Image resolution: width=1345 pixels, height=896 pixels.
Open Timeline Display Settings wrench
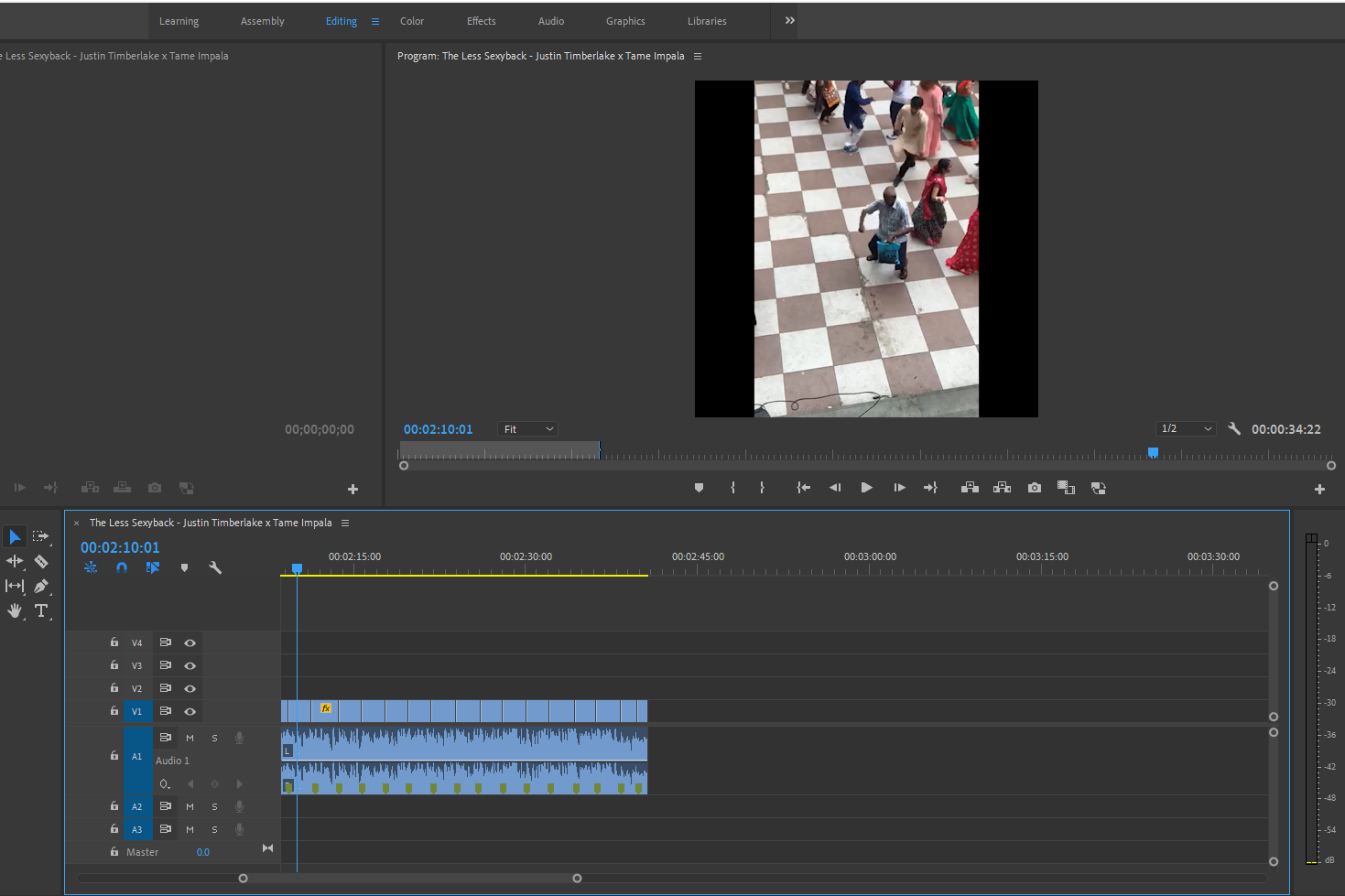(x=215, y=567)
